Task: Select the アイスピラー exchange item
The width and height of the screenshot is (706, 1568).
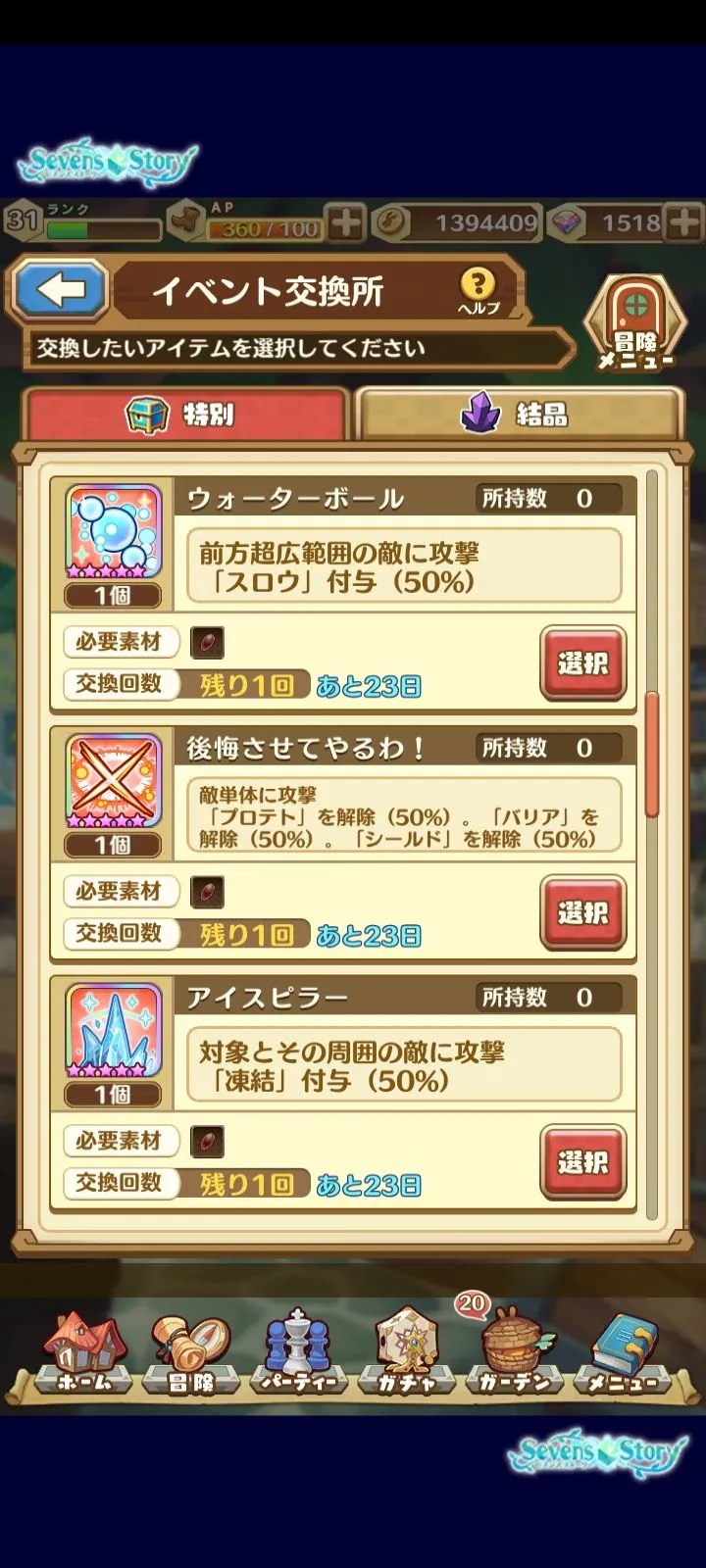Action: click(x=582, y=1163)
